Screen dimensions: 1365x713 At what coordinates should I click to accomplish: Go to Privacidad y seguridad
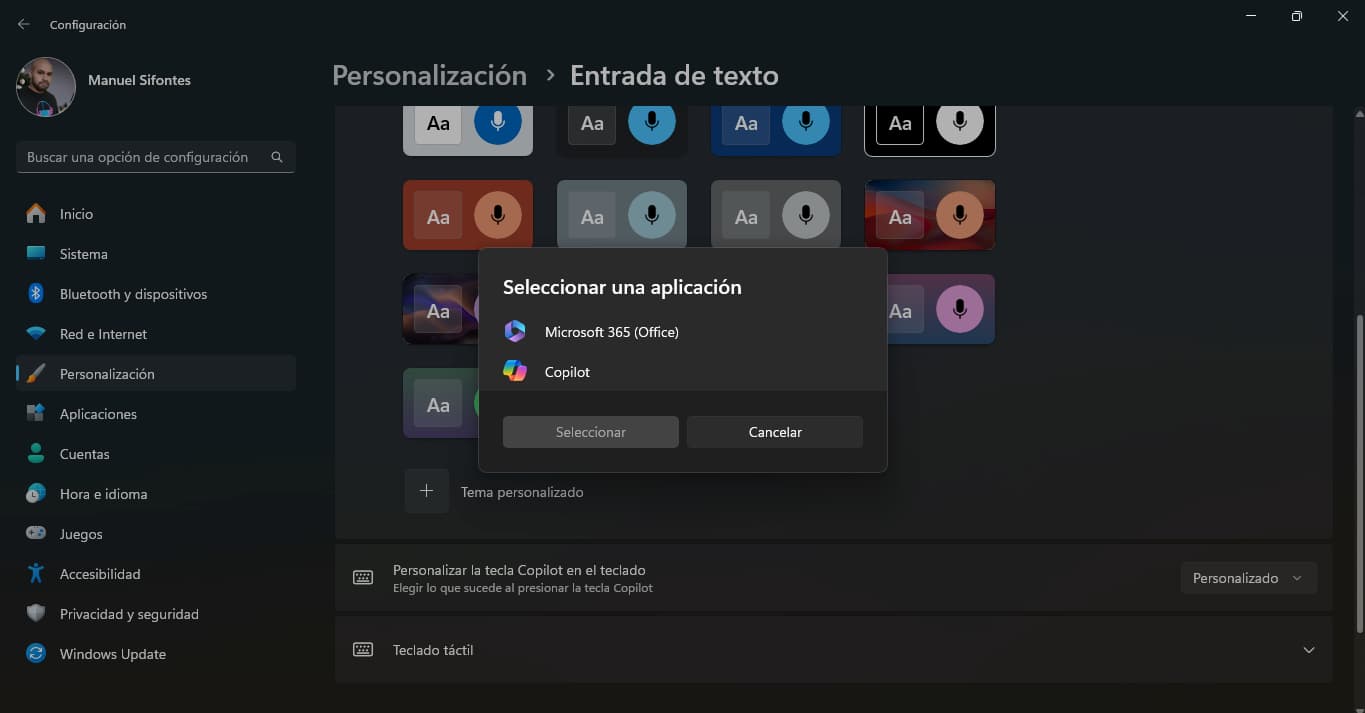pyautogui.click(x=129, y=614)
